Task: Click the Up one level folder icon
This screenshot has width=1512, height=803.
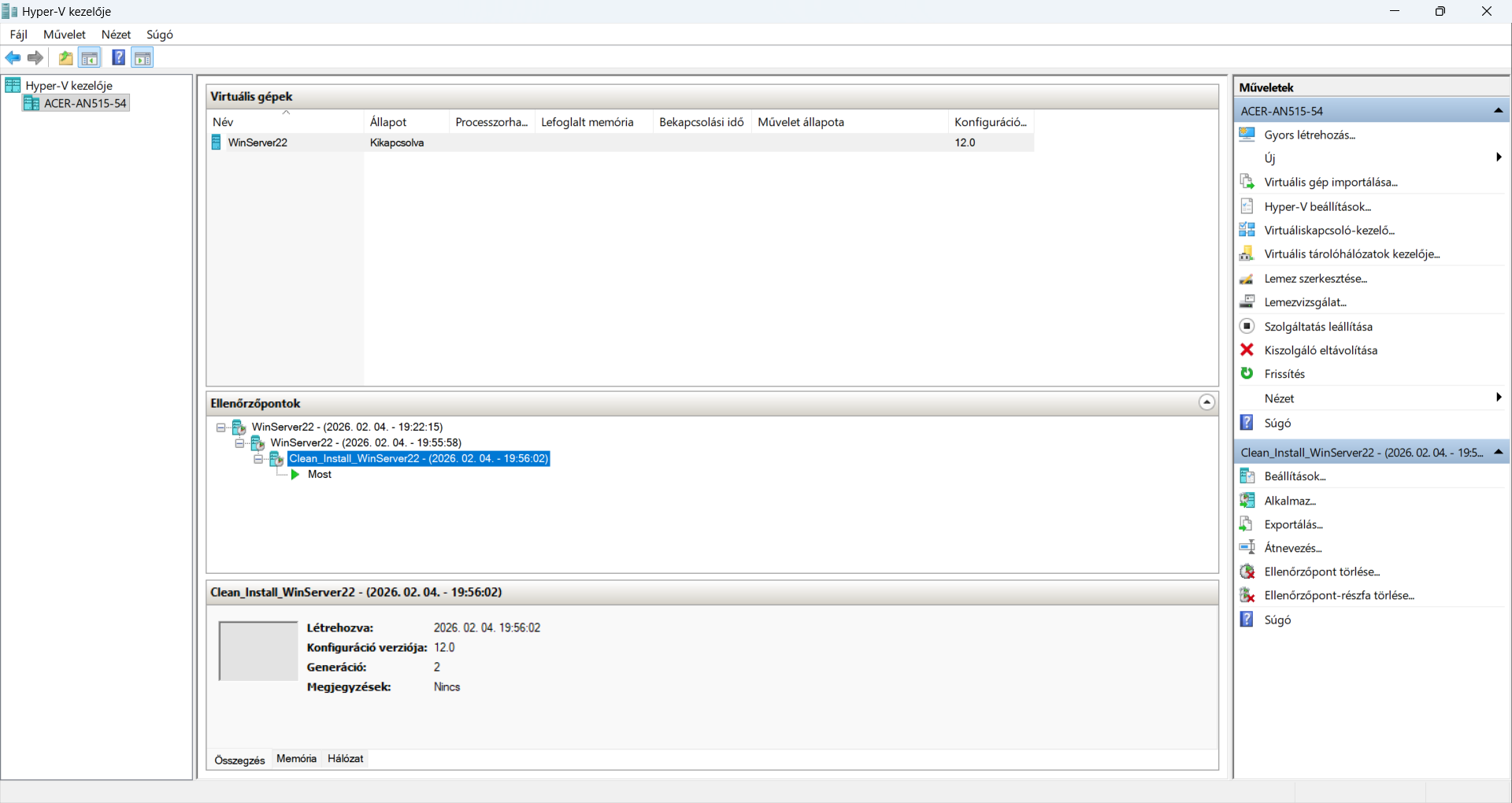Action: 66,57
